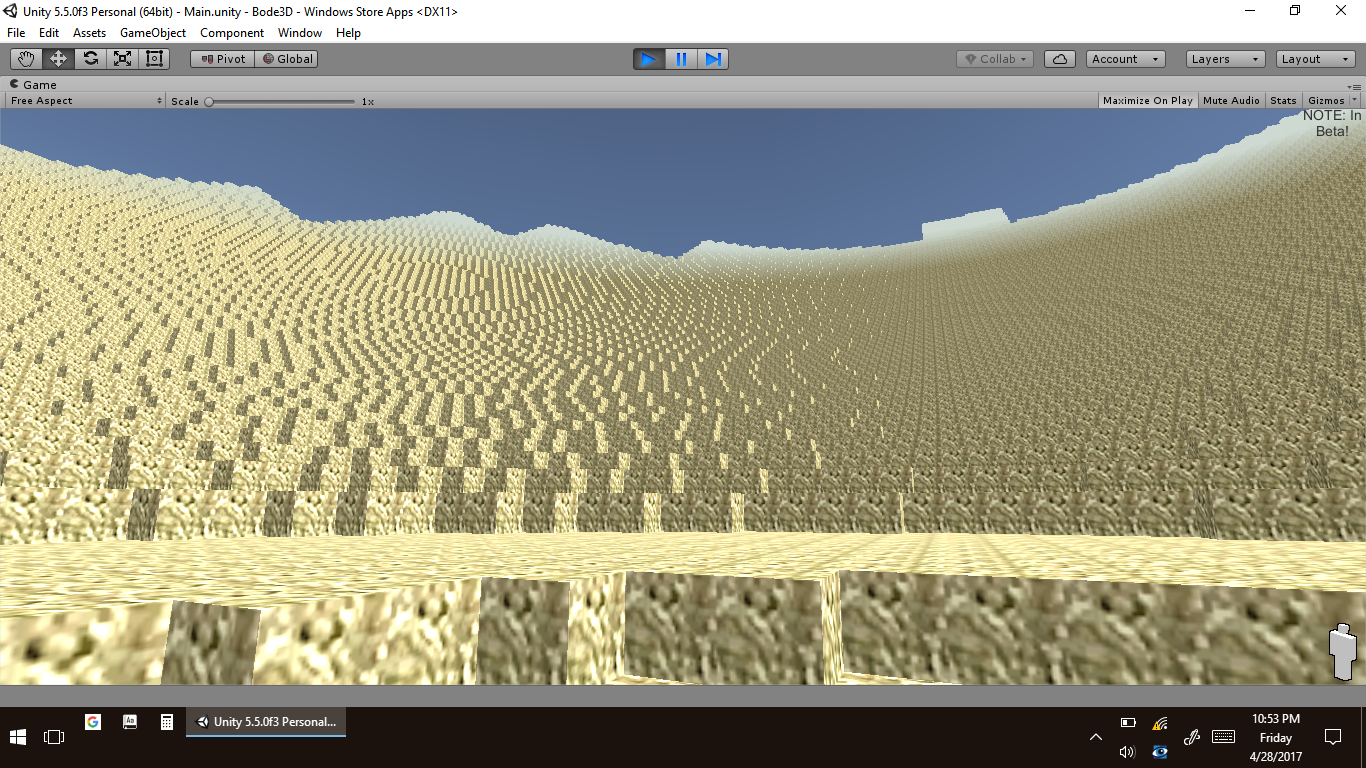Pause the running game
The image size is (1366, 768).
tap(681, 59)
